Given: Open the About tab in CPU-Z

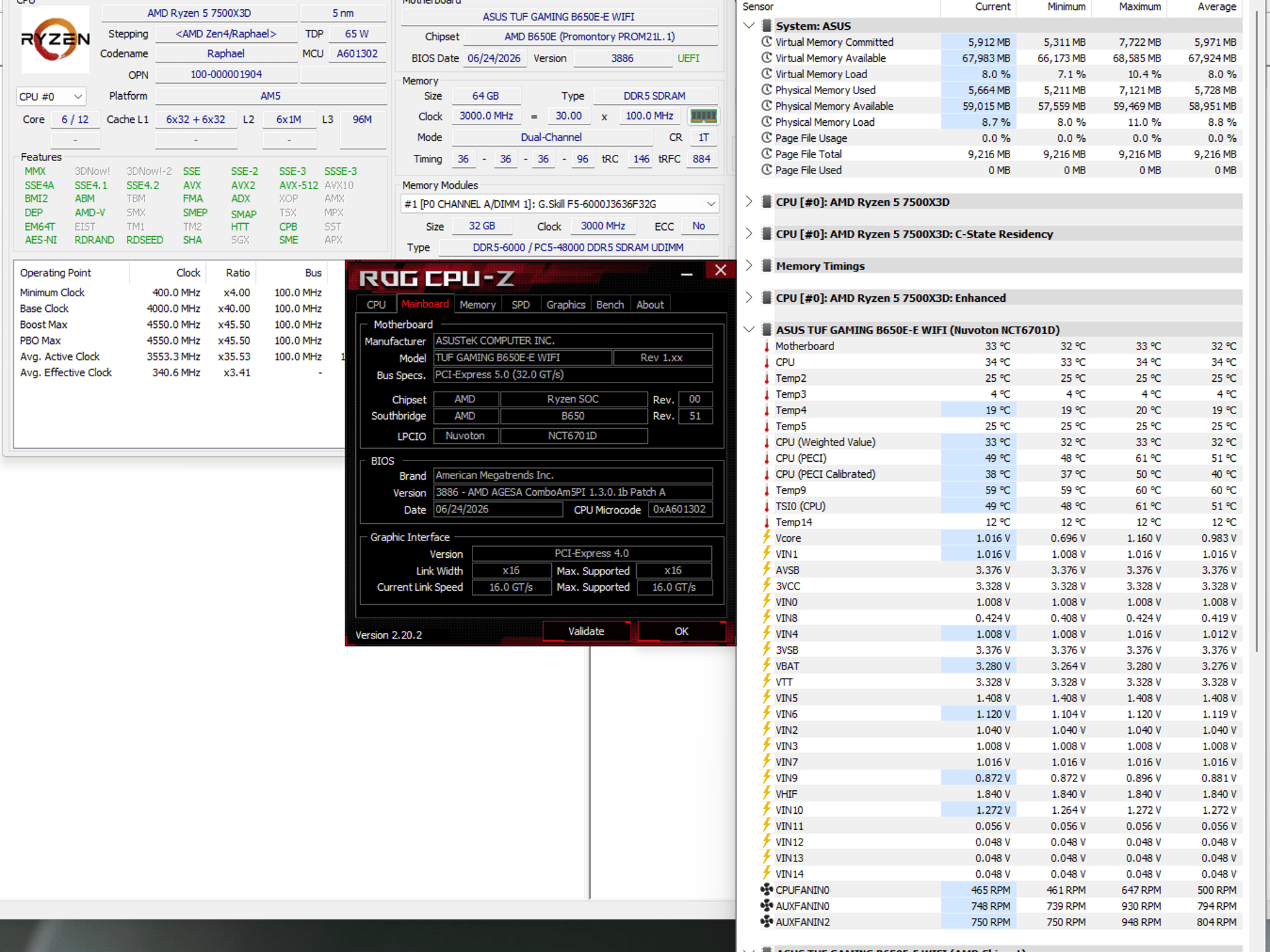Looking at the screenshot, I should (649, 304).
